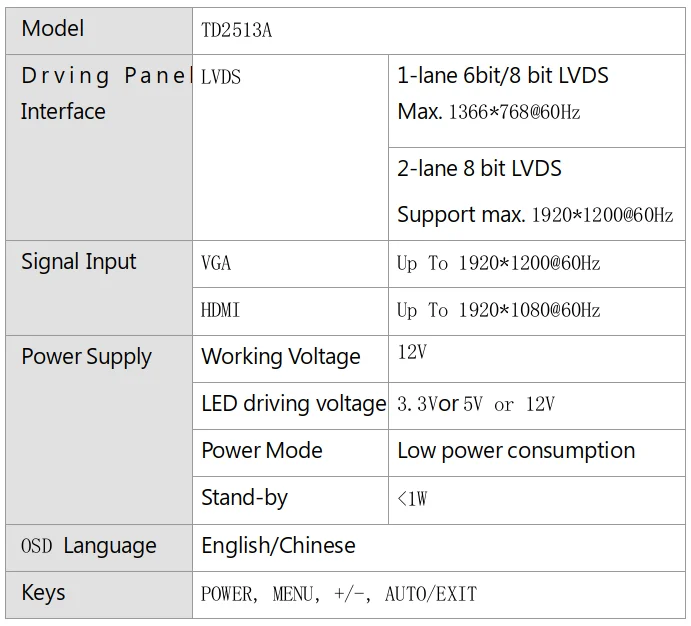Click the Working Voltage cell
This screenshot has height=626, width=691.
tap(280, 357)
